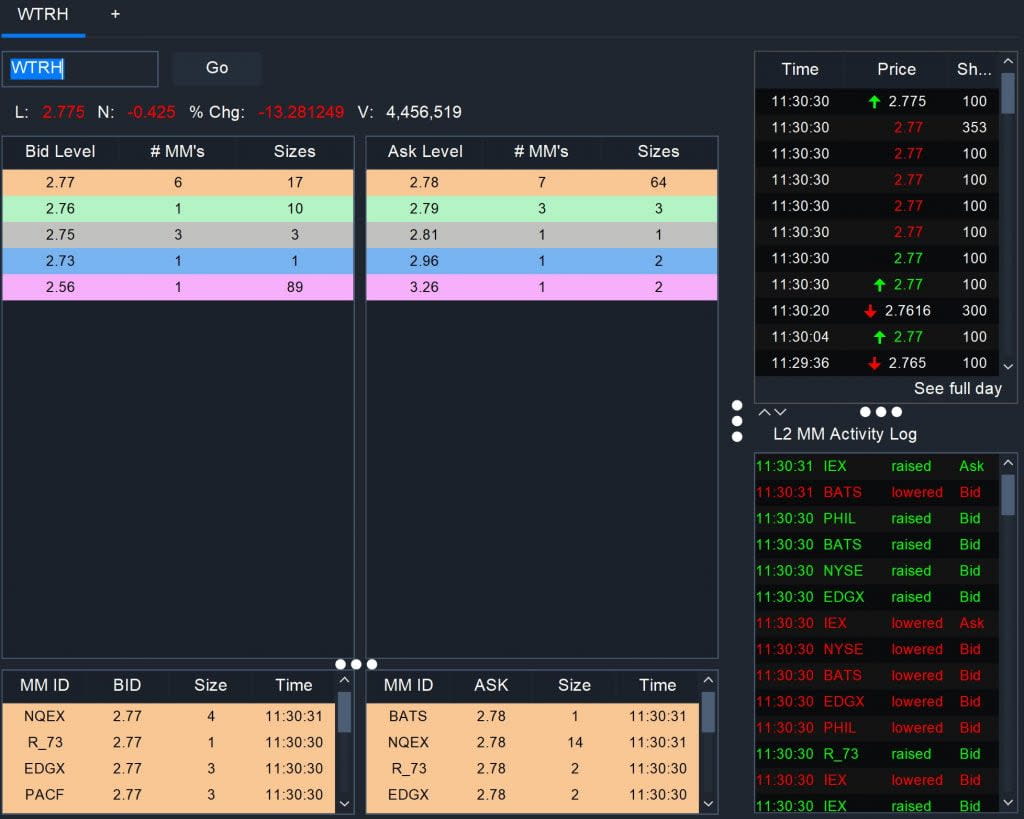The image size is (1024, 819).
Task: Click the three-dot handle above L2 MM Activity Log
Action: 880,412
